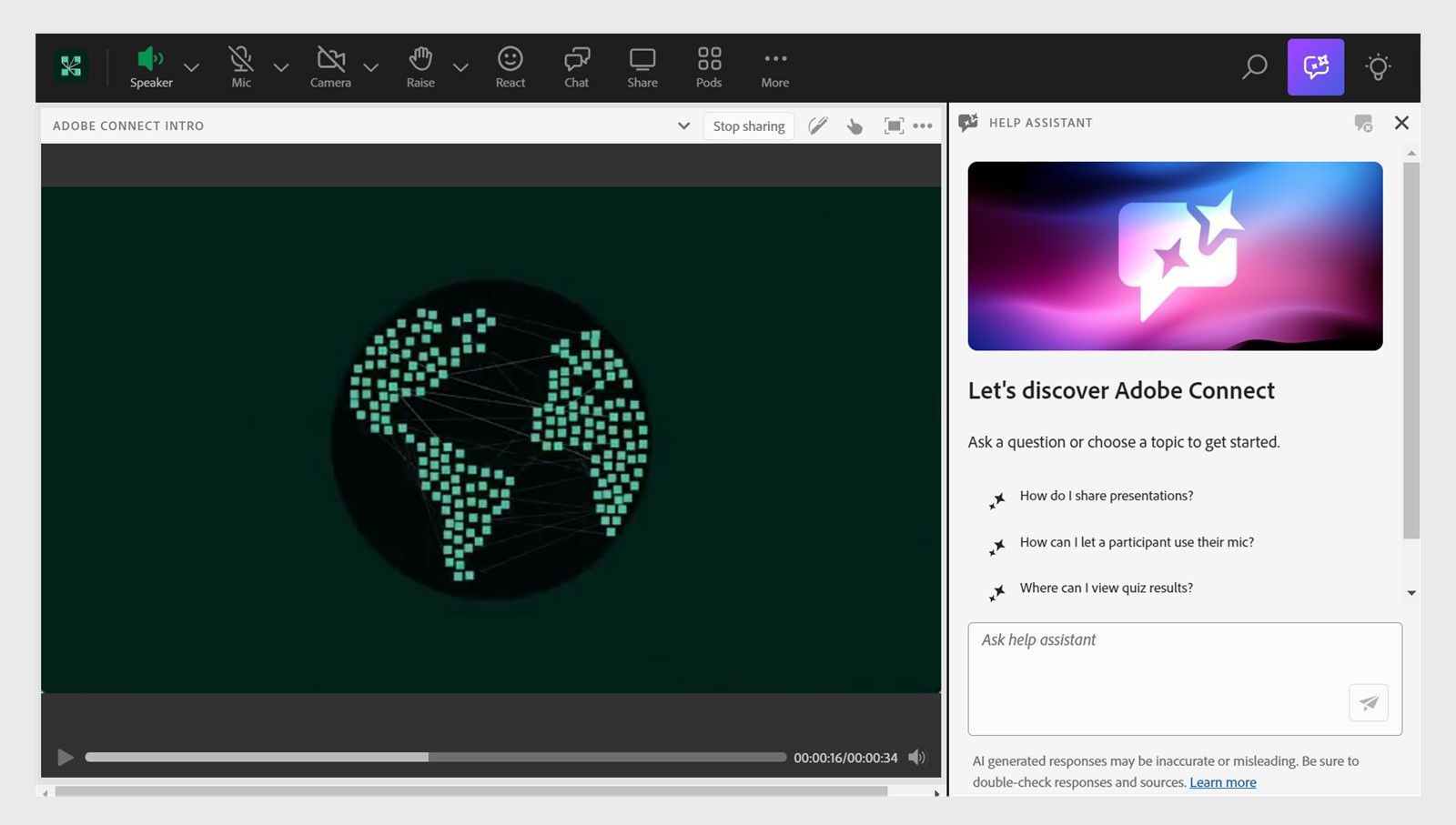Select 'How can I let a participant use their mic?'
Image resolution: width=1456 pixels, height=825 pixels.
(x=1137, y=542)
